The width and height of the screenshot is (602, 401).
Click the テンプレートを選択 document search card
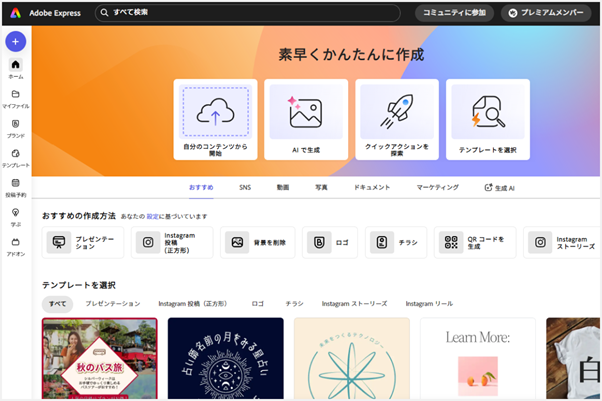488,119
